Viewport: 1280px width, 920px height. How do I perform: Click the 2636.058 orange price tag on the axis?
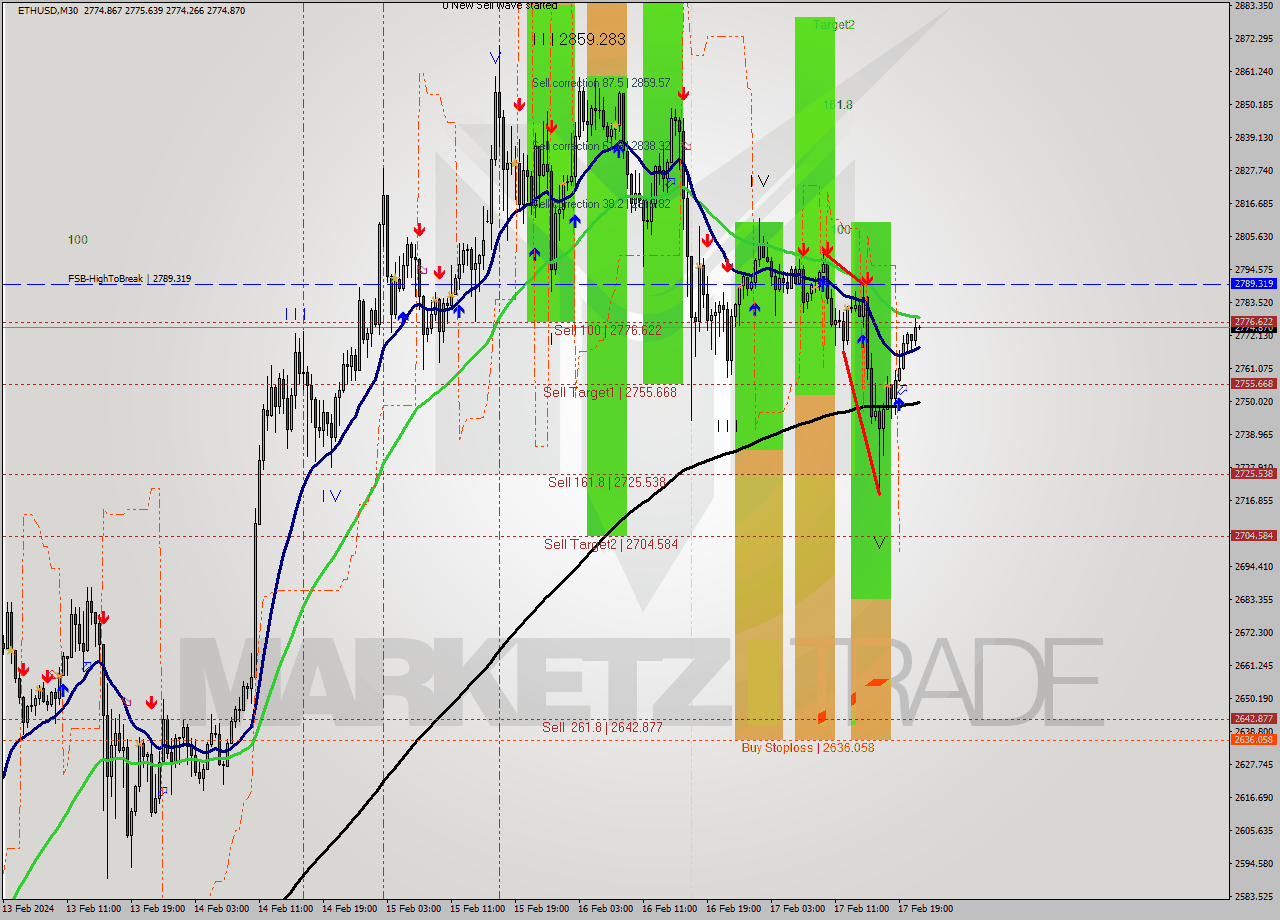[x=1253, y=739]
